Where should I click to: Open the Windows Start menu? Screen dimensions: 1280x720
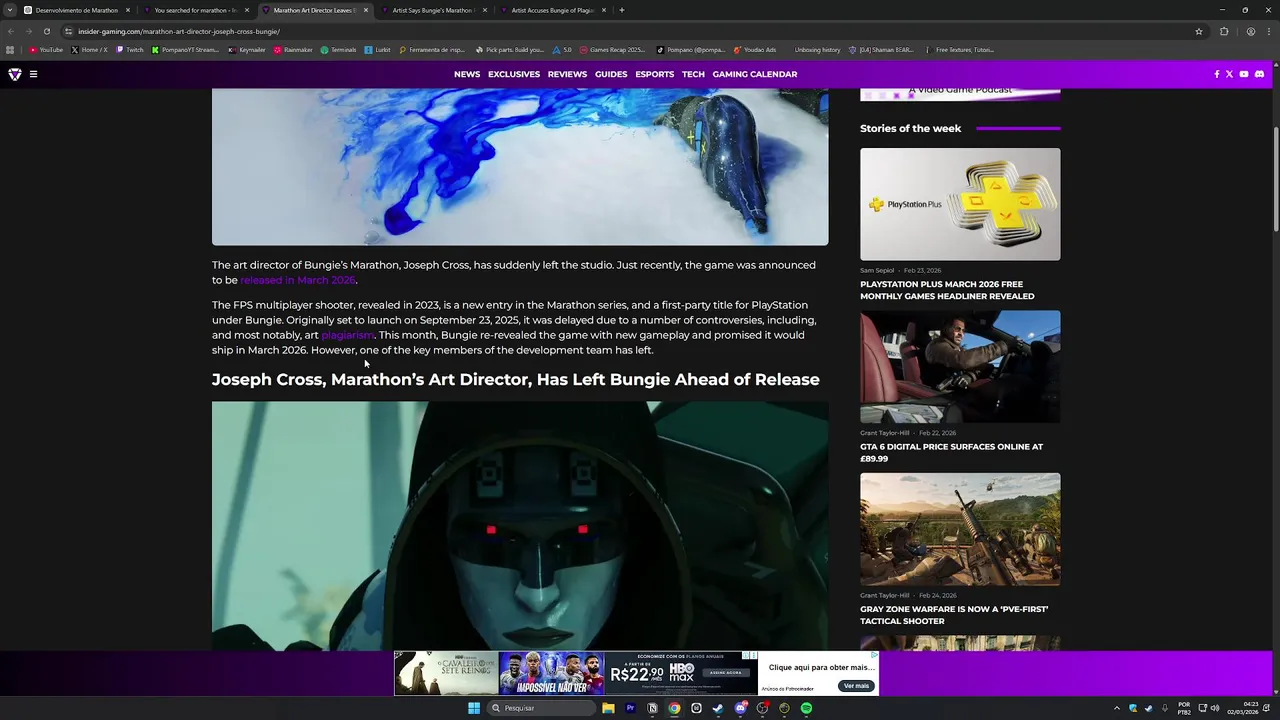[474, 708]
